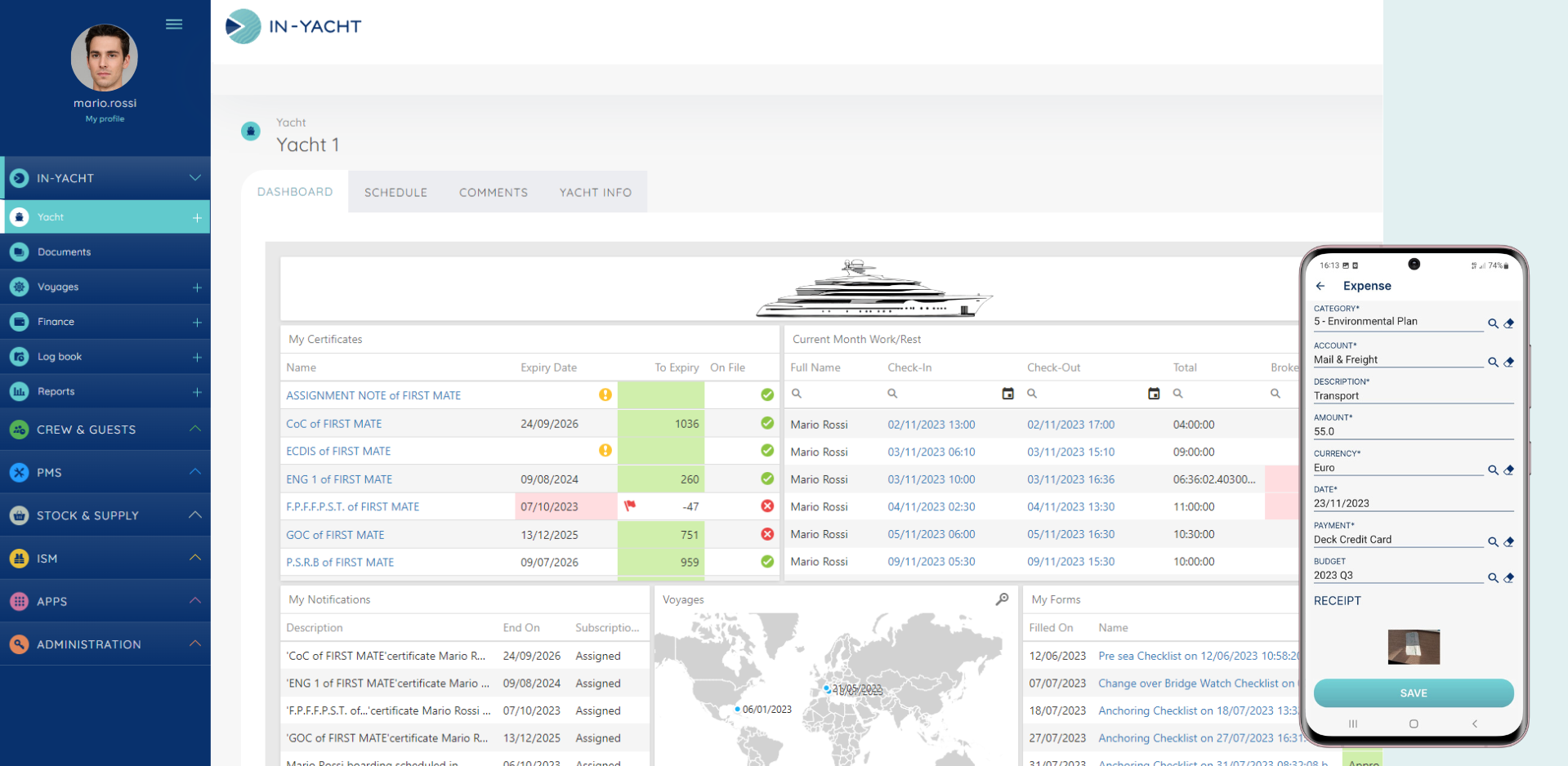Click the green check for CoC of FIRST MATE
The image size is (1568, 766).
click(x=766, y=424)
